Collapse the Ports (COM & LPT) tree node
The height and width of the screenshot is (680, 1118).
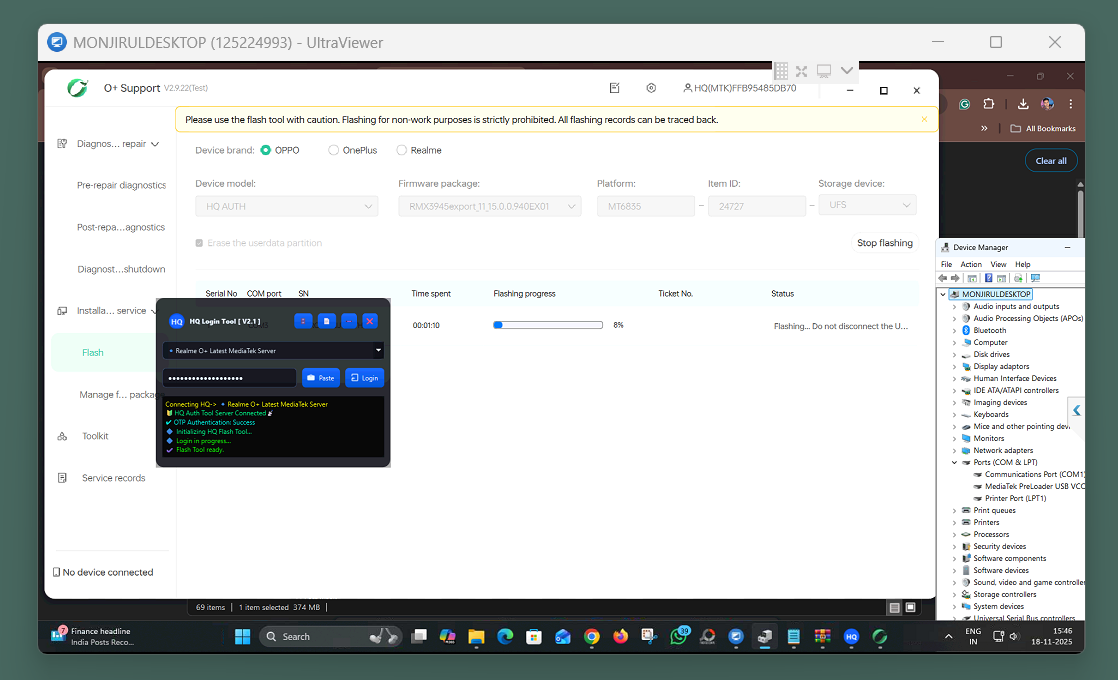[x=954, y=463]
